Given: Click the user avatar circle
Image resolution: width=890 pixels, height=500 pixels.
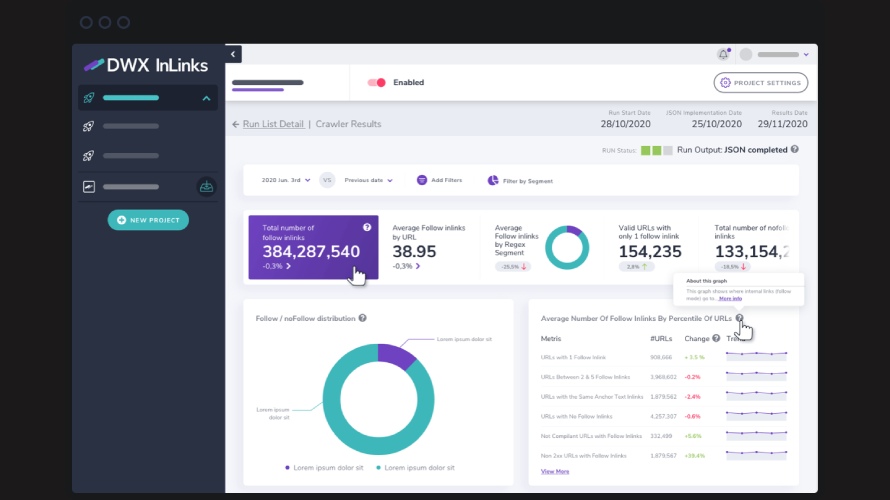Looking at the screenshot, I should [746, 54].
